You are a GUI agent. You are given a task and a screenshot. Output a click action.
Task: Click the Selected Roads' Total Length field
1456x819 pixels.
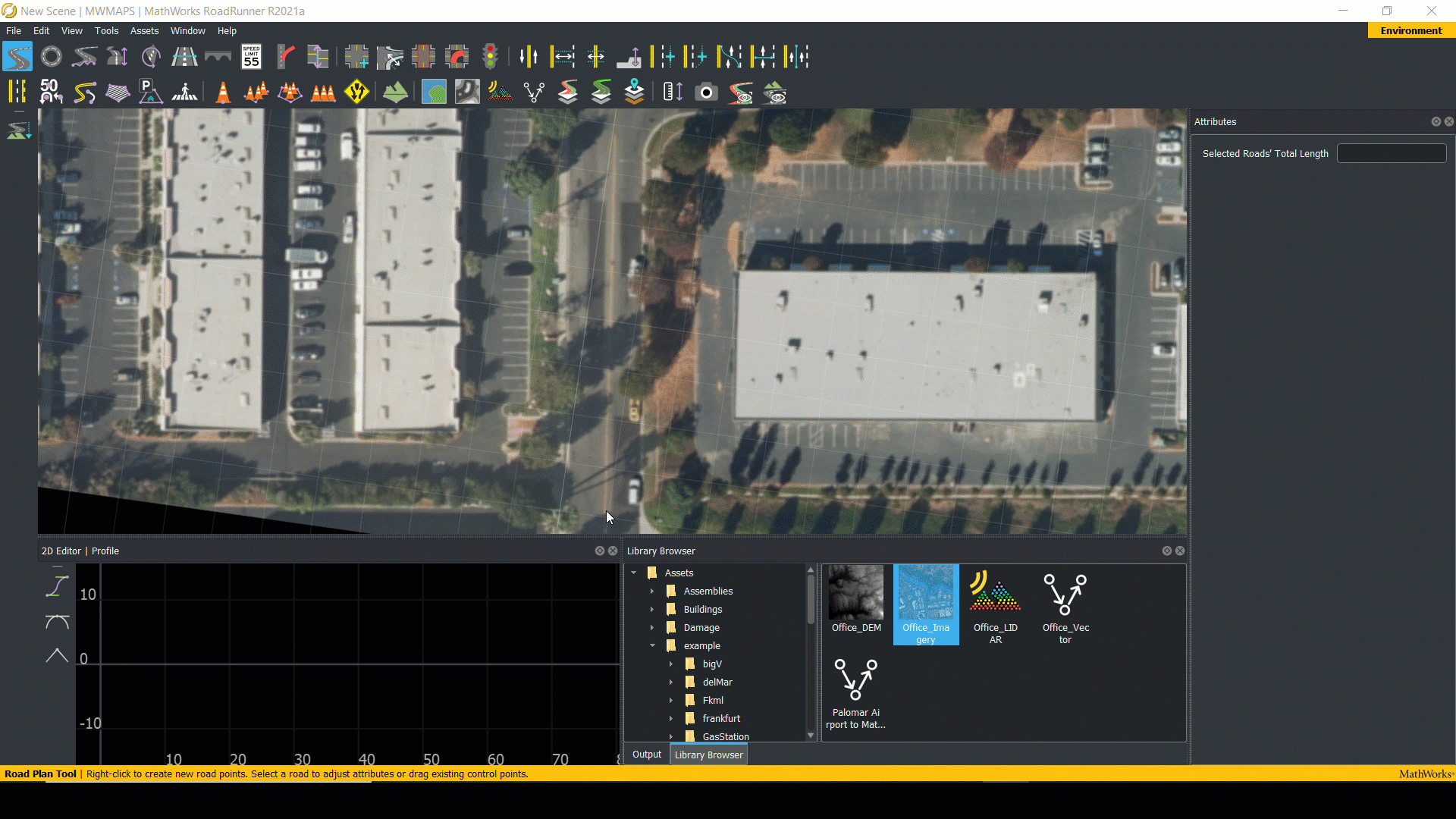pyautogui.click(x=1391, y=154)
